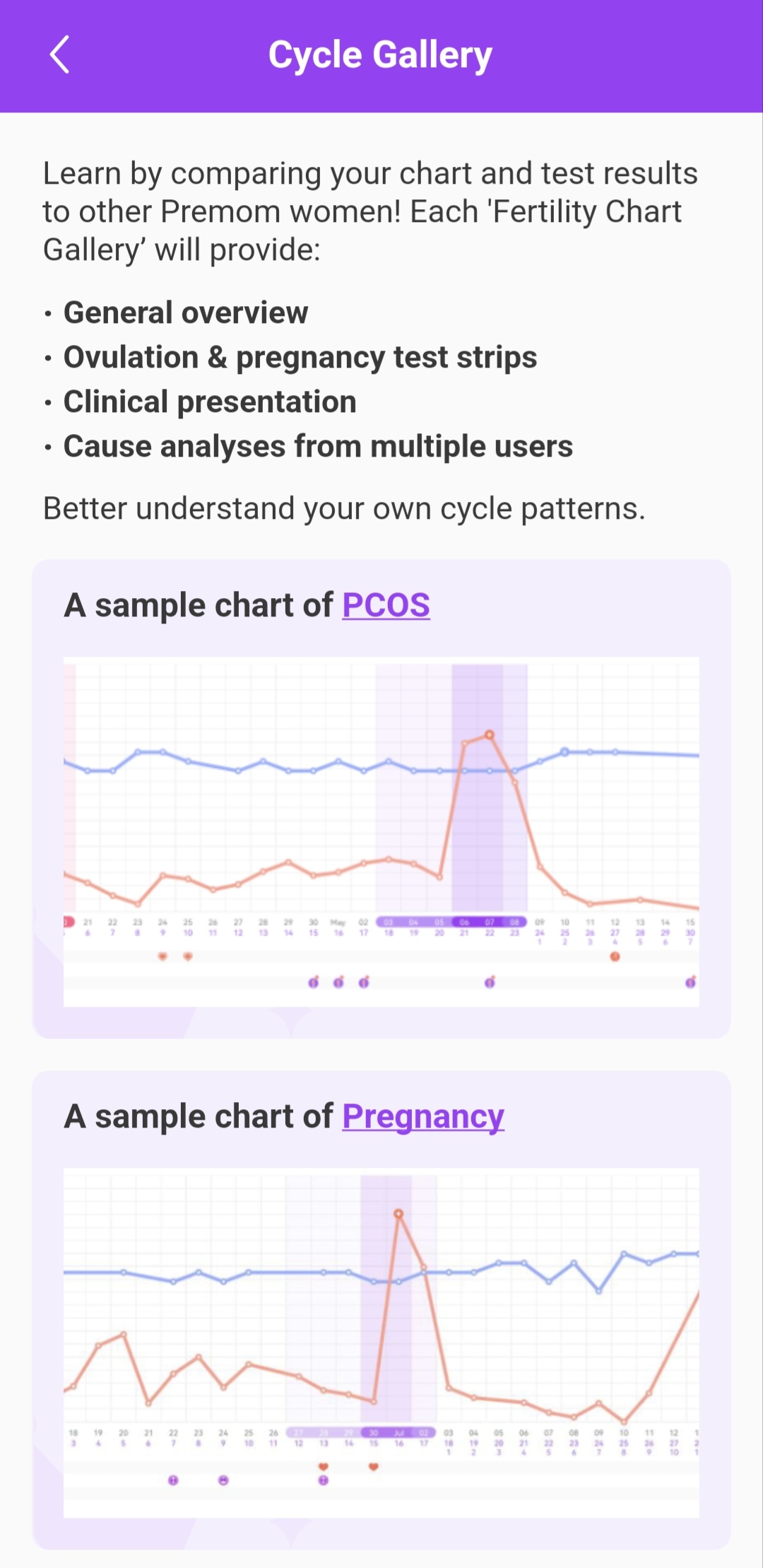Click the orange peak marker in Pregnancy chart

pos(398,1214)
